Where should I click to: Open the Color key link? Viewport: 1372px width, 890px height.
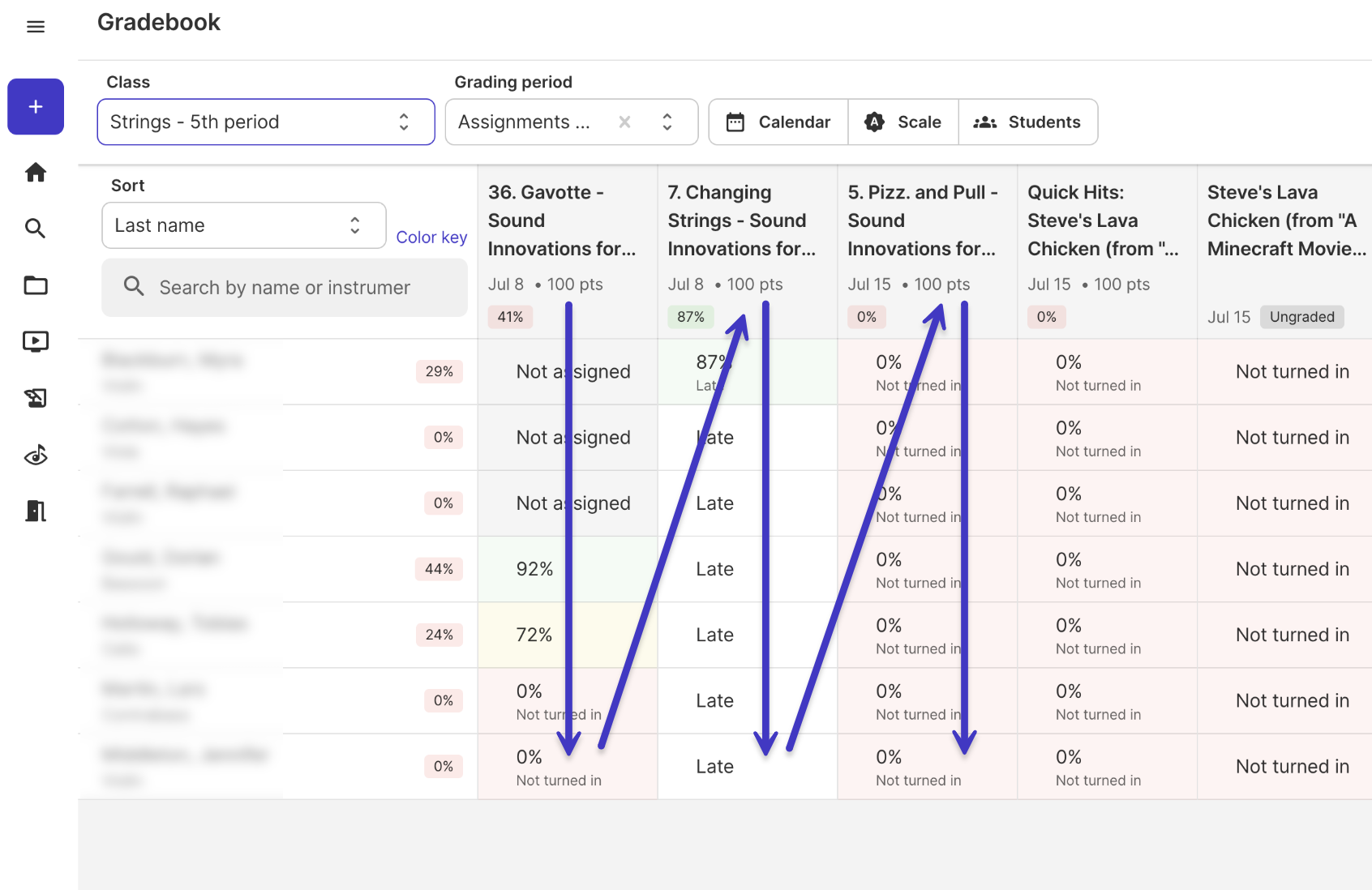tap(431, 237)
